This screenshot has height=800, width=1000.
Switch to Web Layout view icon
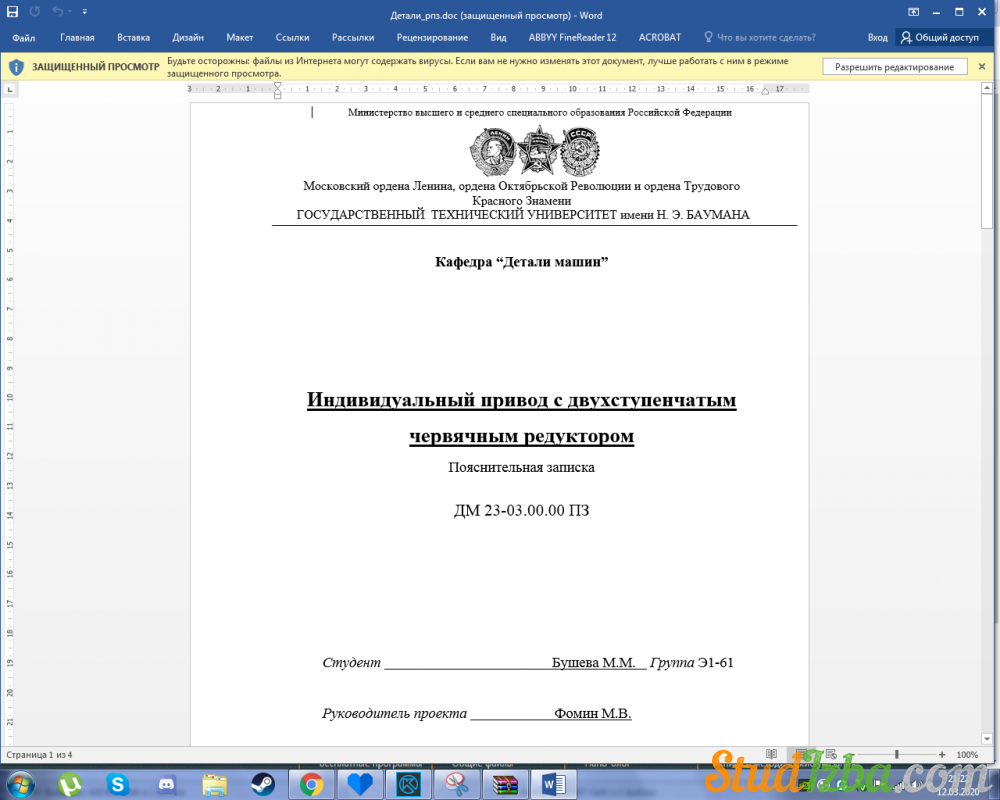(830, 754)
